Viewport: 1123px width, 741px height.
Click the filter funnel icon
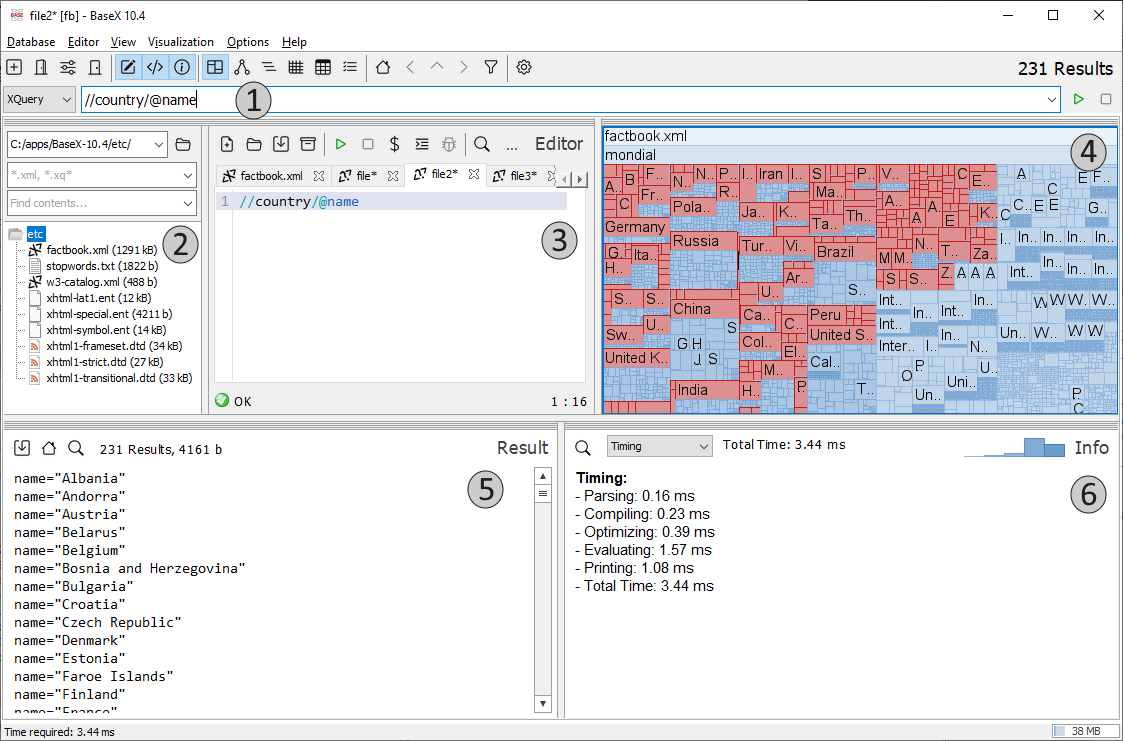(491, 68)
